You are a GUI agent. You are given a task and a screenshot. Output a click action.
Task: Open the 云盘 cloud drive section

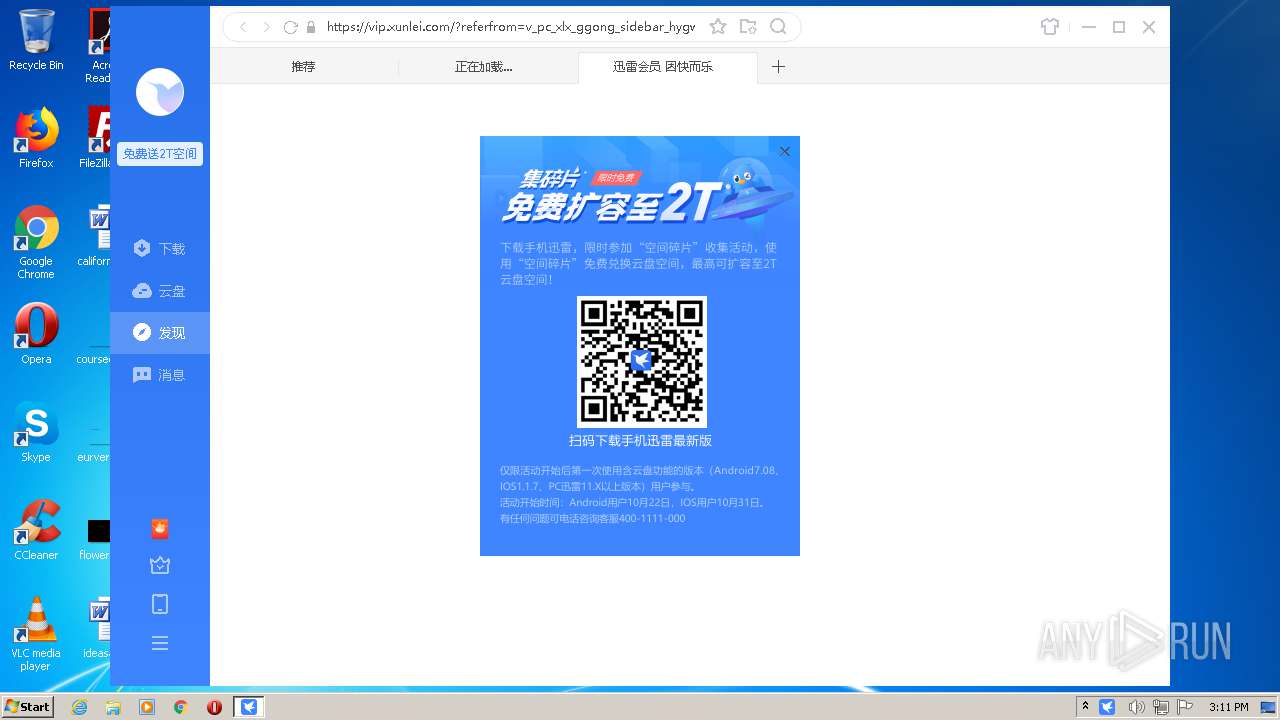tap(160, 291)
